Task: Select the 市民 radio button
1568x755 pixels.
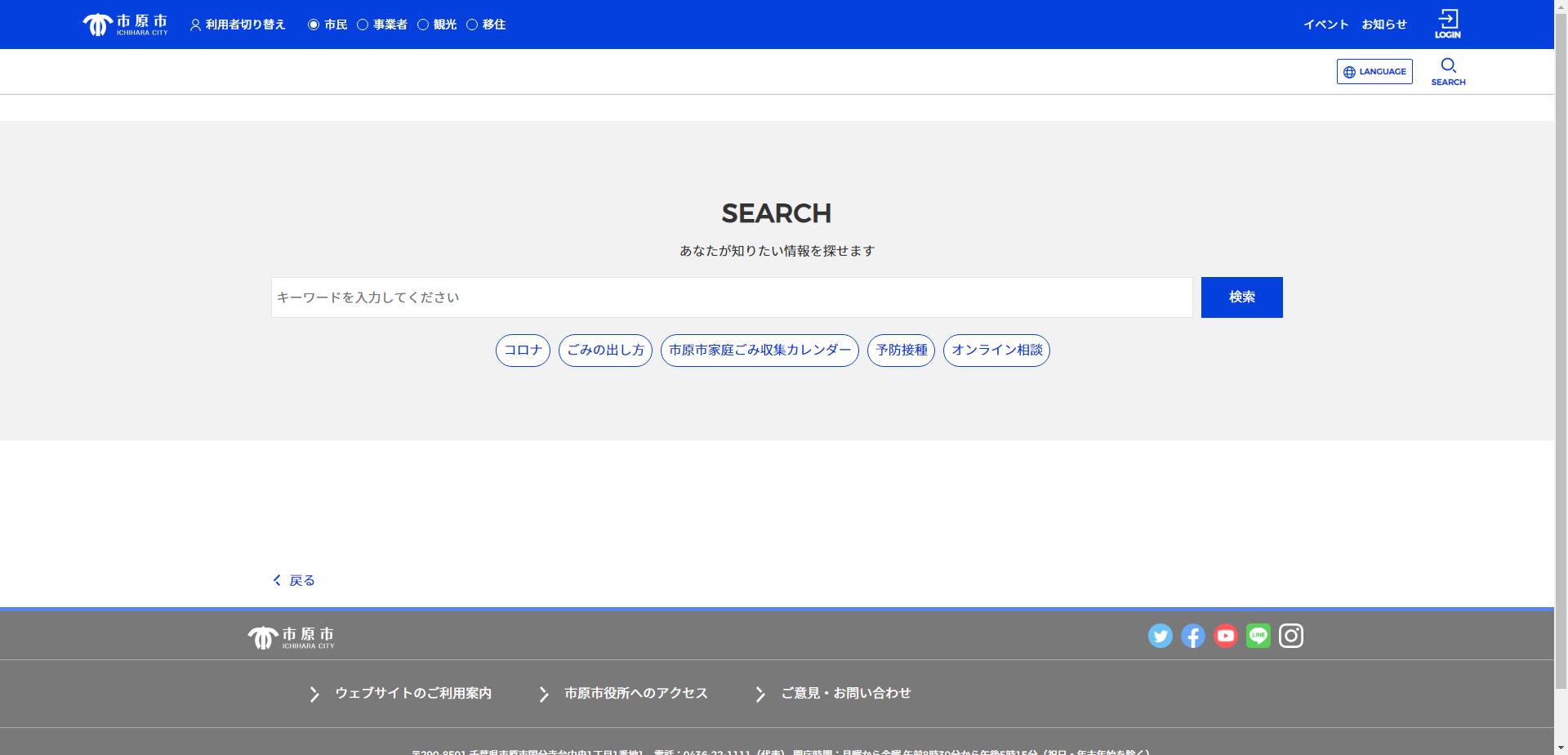Action: (313, 25)
